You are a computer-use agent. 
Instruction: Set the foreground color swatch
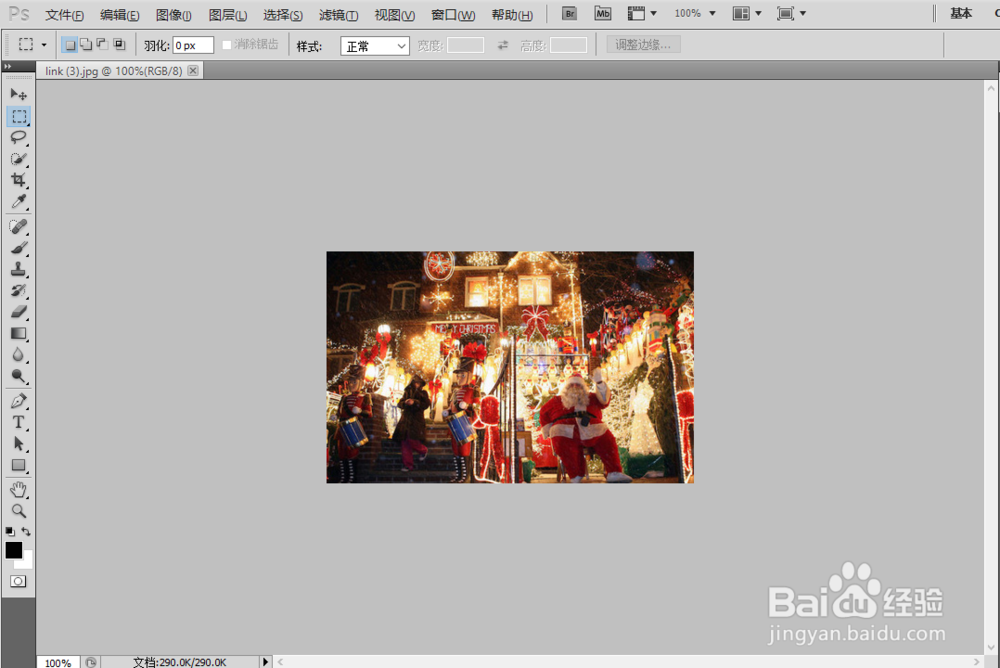(x=13, y=550)
